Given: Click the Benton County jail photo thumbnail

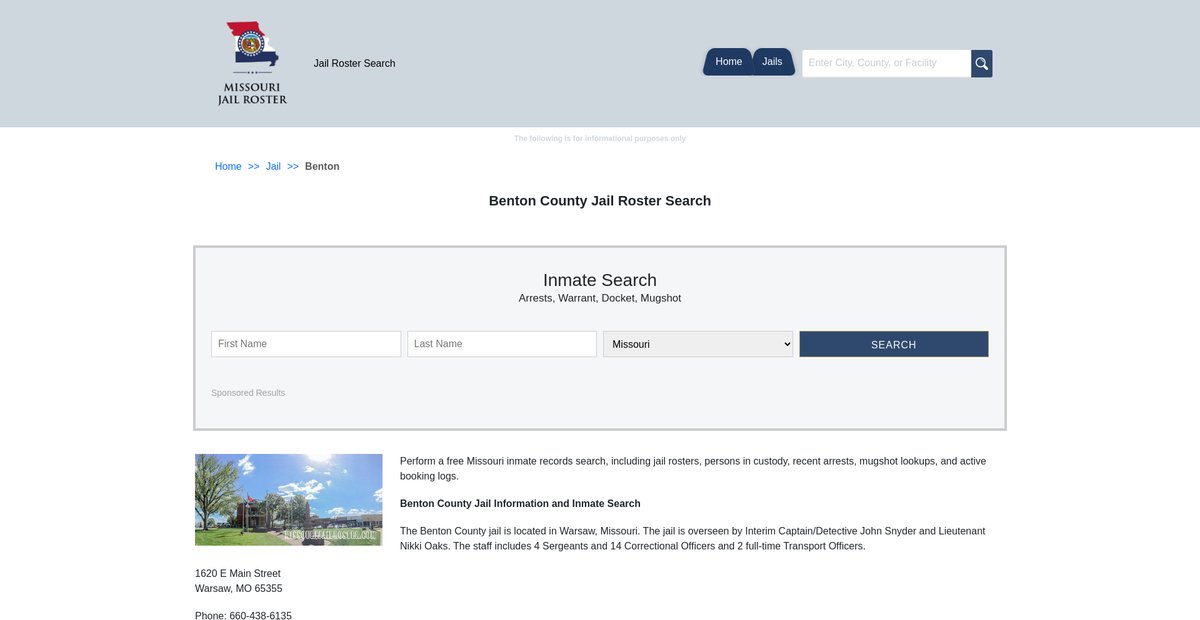Looking at the screenshot, I should pos(289,500).
